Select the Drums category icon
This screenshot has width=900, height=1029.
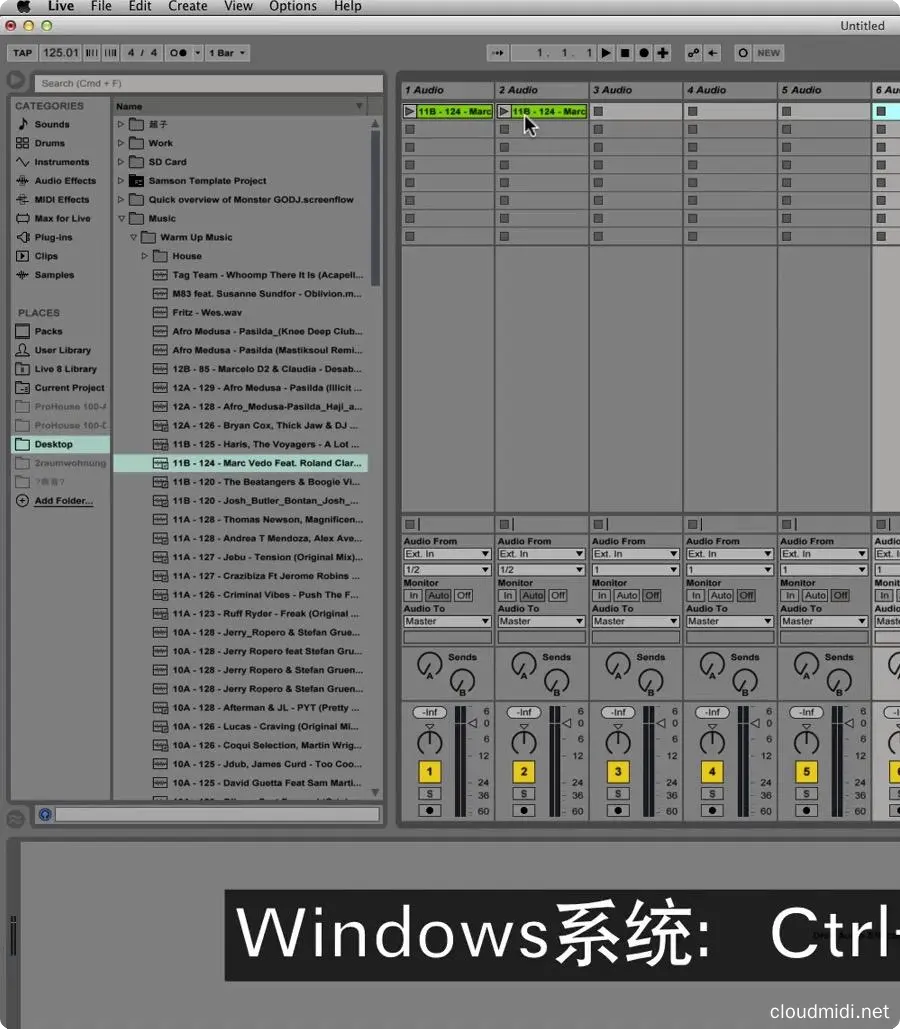[x=23, y=143]
